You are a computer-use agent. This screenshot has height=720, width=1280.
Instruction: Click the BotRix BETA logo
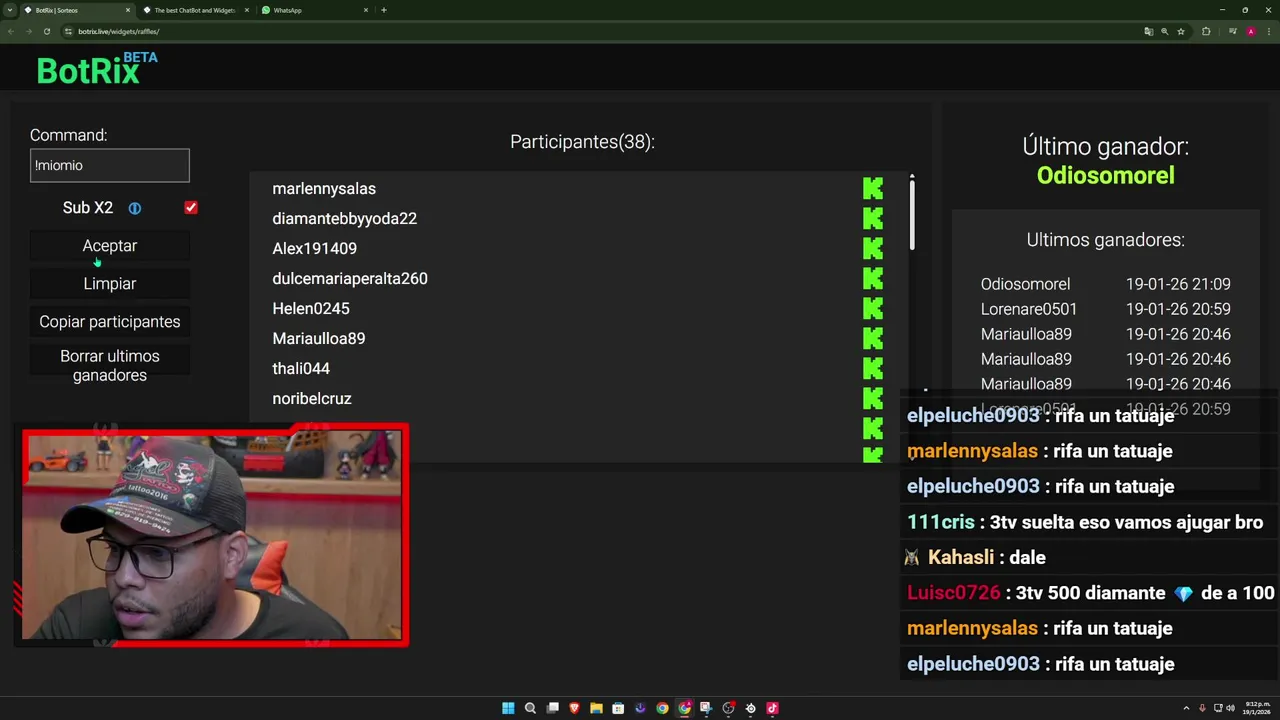pos(97,68)
